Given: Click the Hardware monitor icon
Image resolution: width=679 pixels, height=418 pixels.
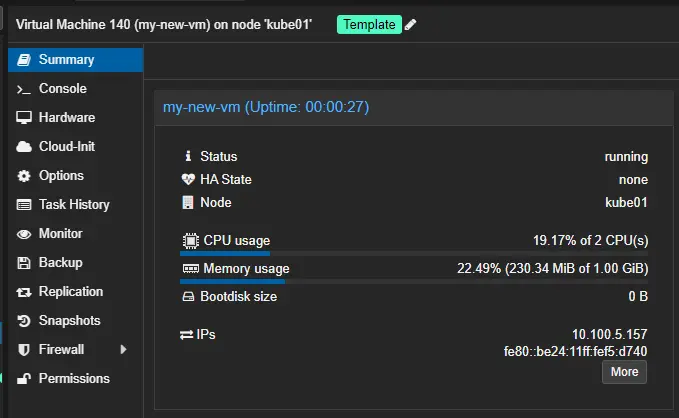Looking at the screenshot, I should (24, 118).
